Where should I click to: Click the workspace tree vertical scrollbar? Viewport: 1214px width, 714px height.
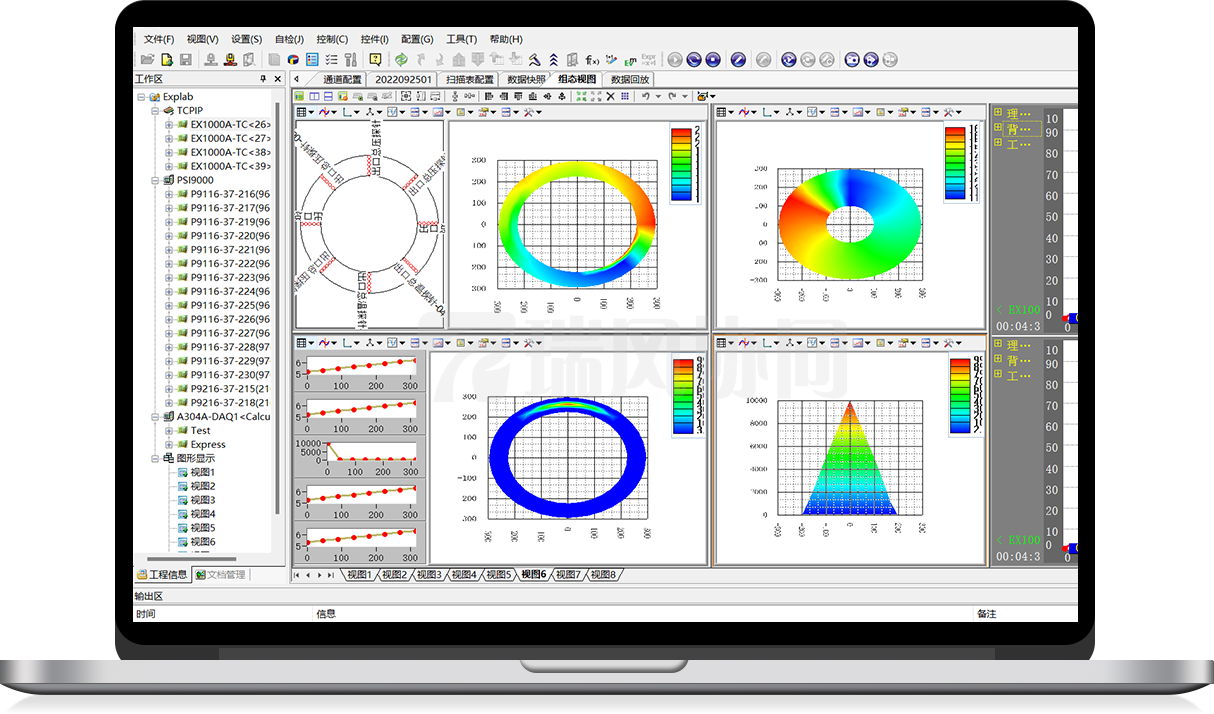276,300
